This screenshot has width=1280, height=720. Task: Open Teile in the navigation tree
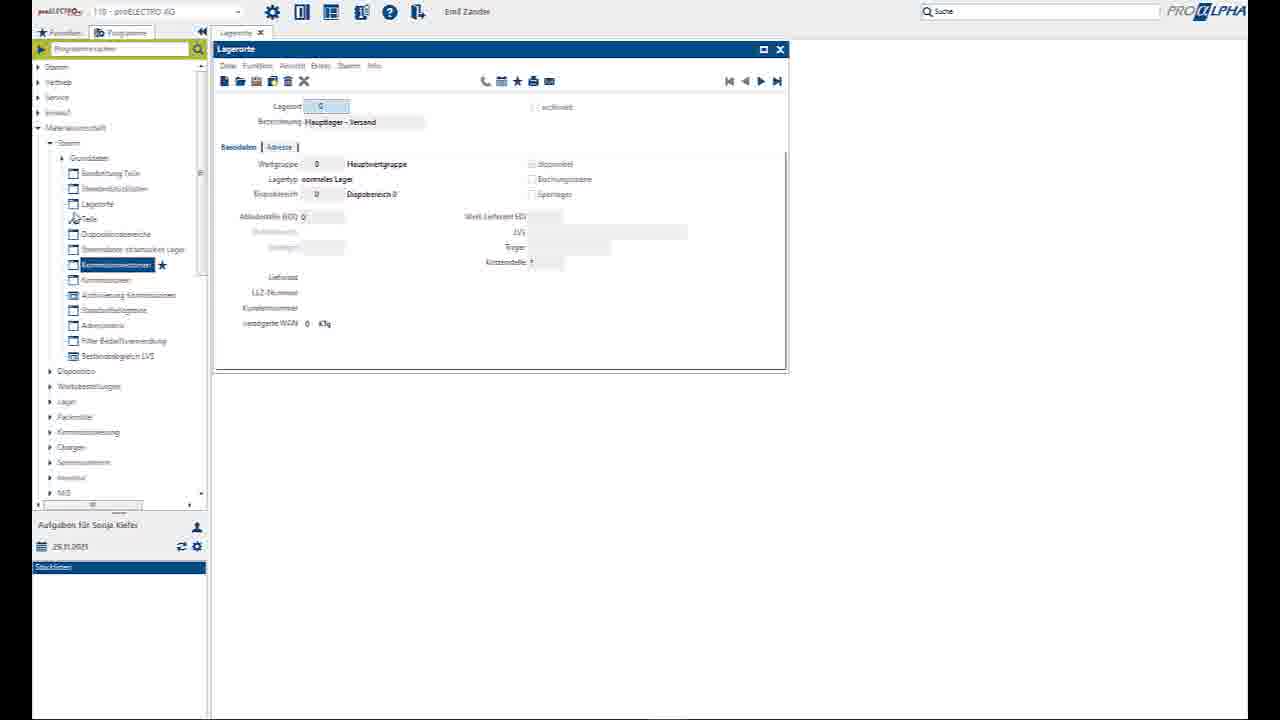click(x=89, y=219)
